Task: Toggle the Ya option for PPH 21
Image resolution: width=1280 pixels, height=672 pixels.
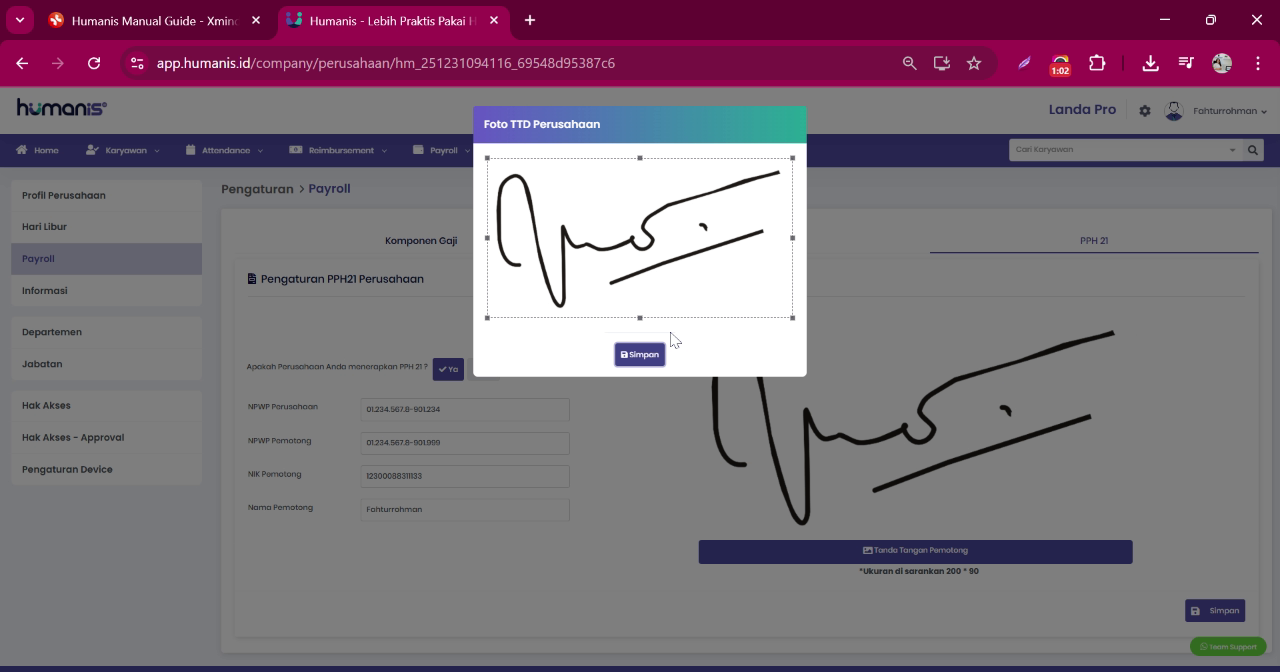Action: 448,369
